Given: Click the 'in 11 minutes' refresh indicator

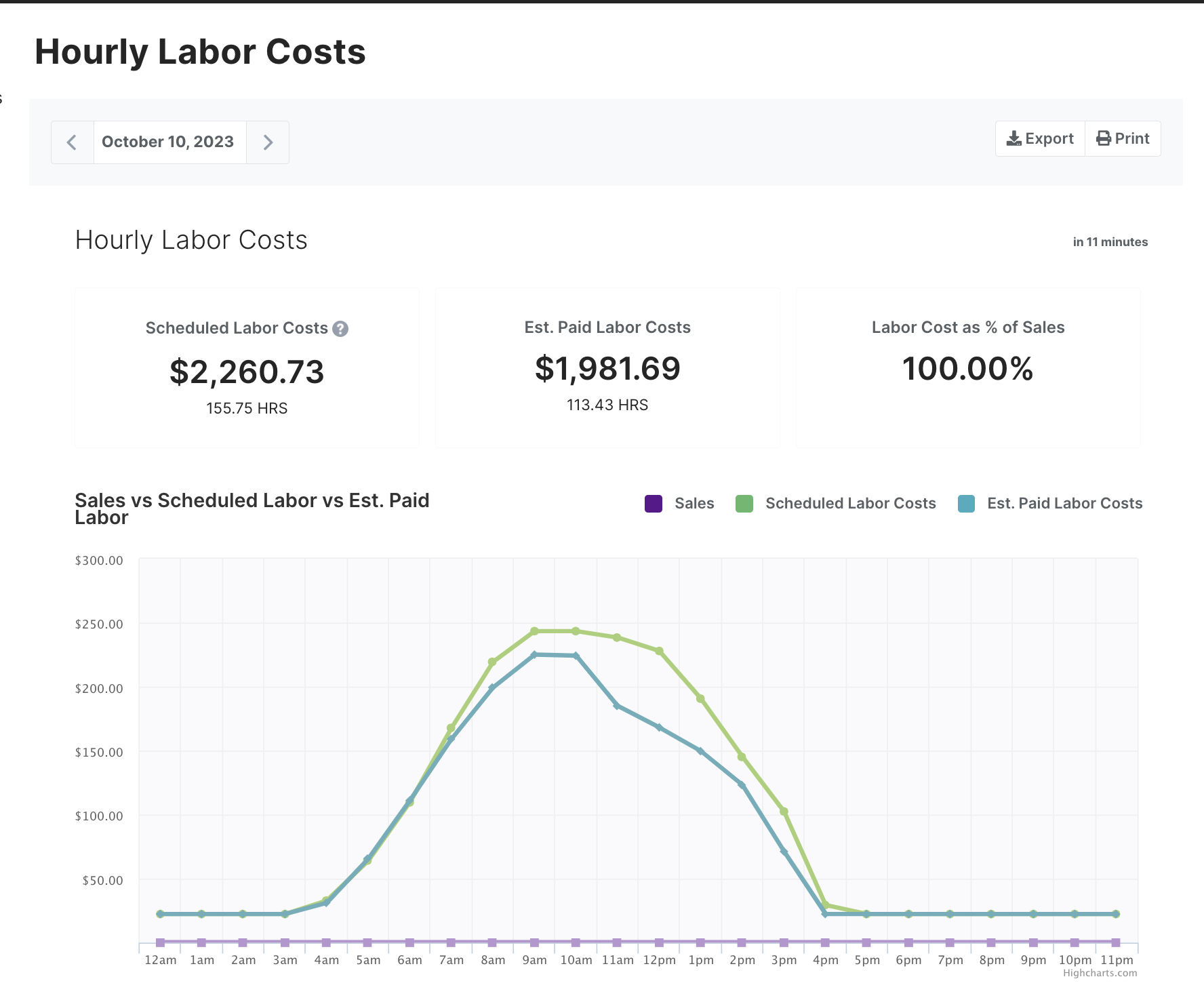Looking at the screenshot, I should (1110, 241).
